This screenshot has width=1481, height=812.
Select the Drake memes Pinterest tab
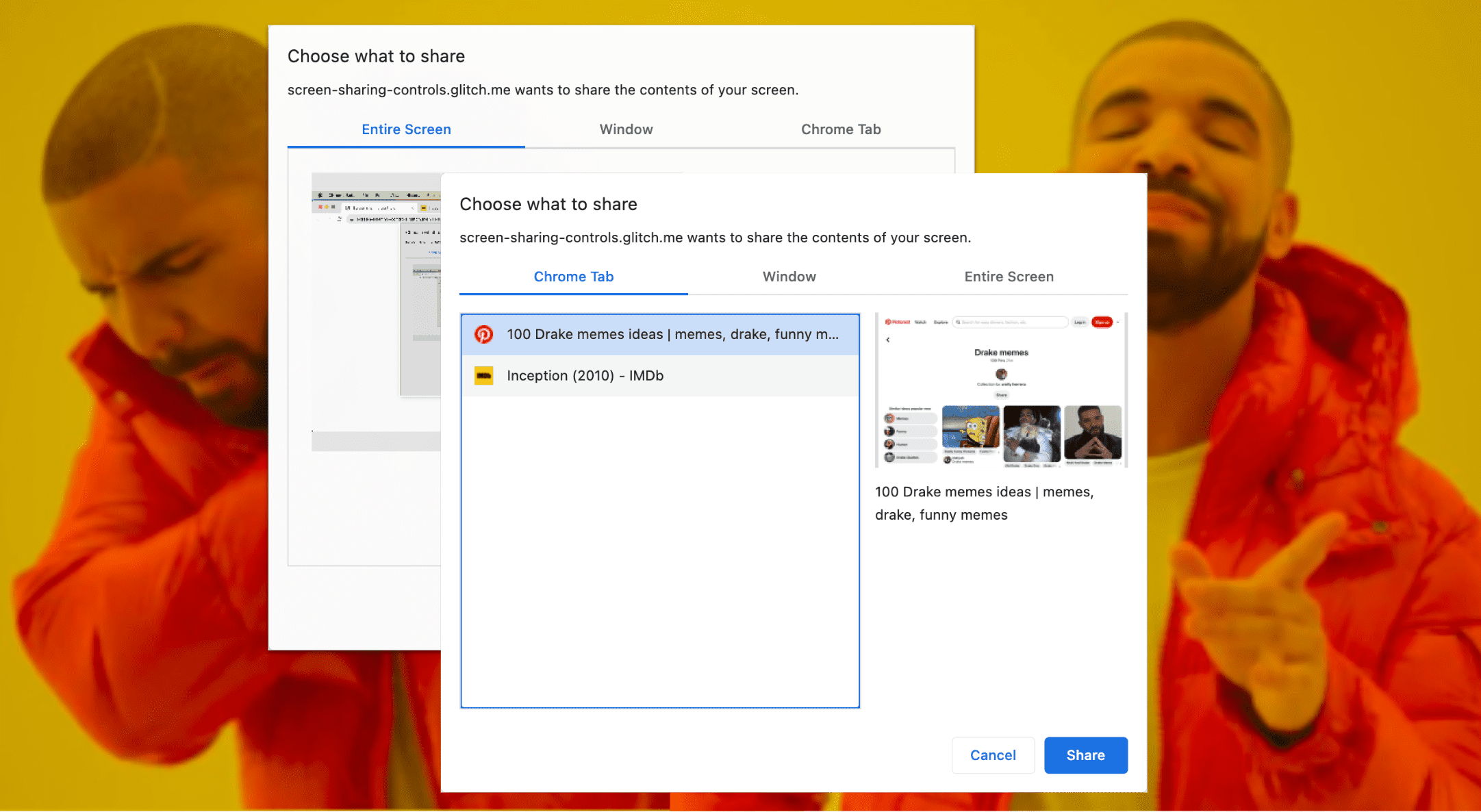click(x=661, y=334)
